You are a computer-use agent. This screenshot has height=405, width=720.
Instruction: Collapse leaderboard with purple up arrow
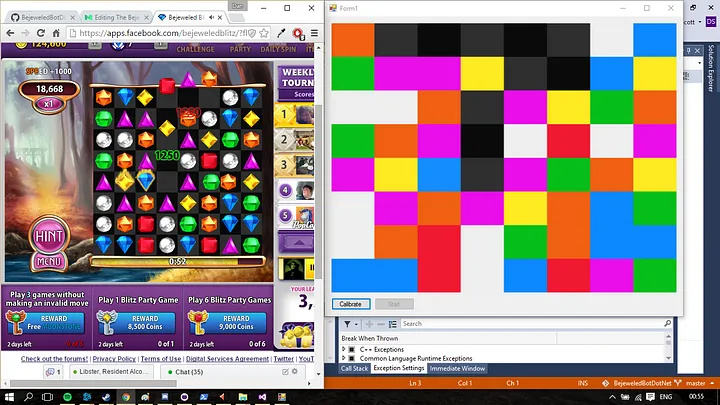pos(298,242)
